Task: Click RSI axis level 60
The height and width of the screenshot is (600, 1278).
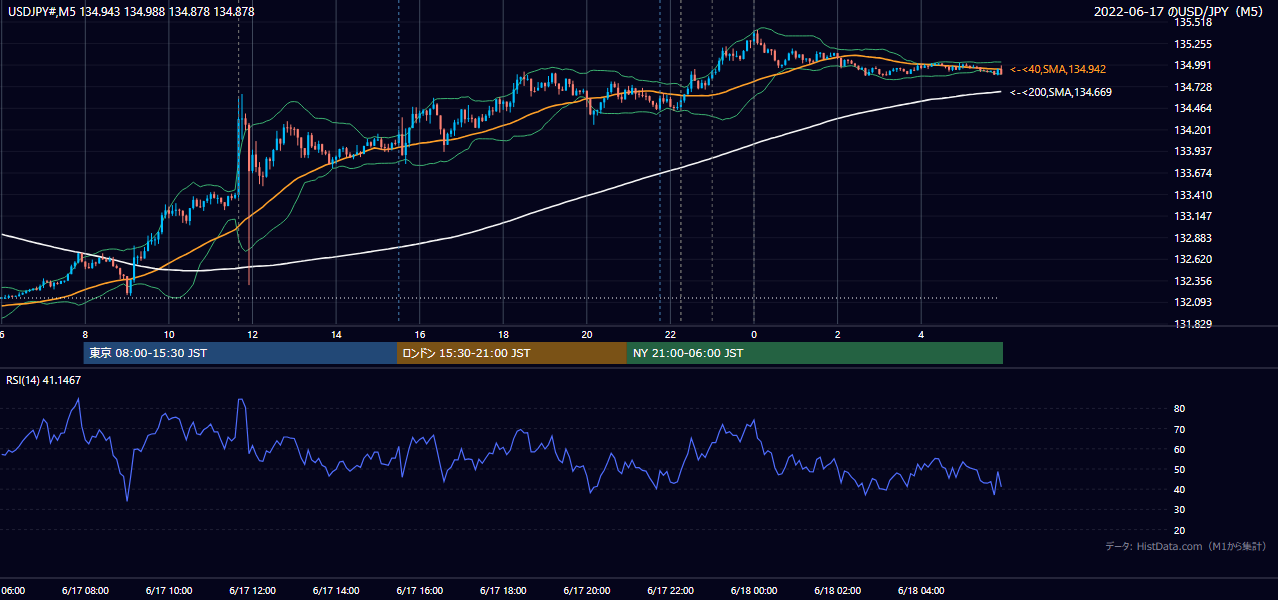Action: click(1180, 449)
